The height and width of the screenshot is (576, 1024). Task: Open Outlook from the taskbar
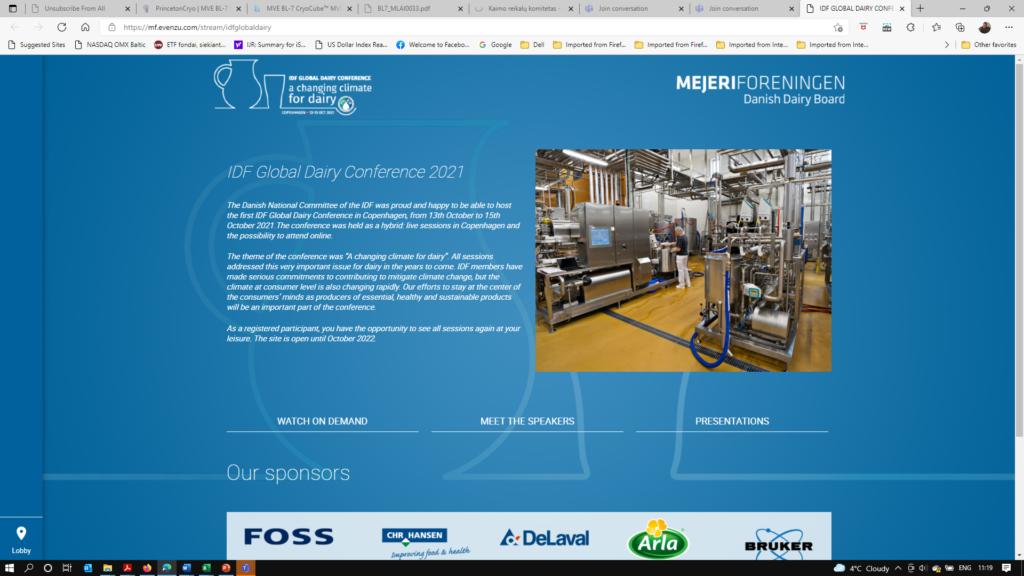tap(88, 568)
